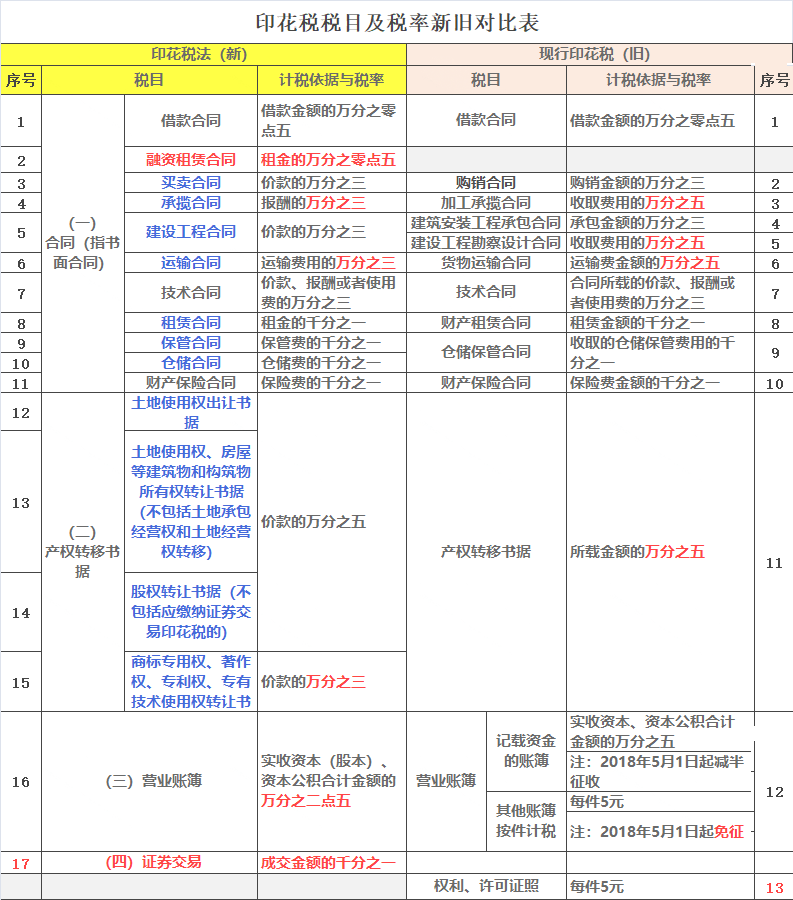
Task: Select the 加工承揽合同 cell
Action: click(486, 203)
